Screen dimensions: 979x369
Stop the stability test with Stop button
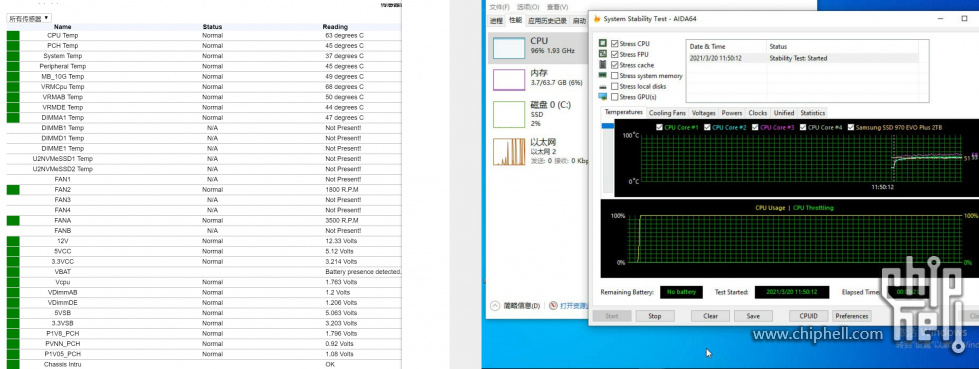(654, 316)
